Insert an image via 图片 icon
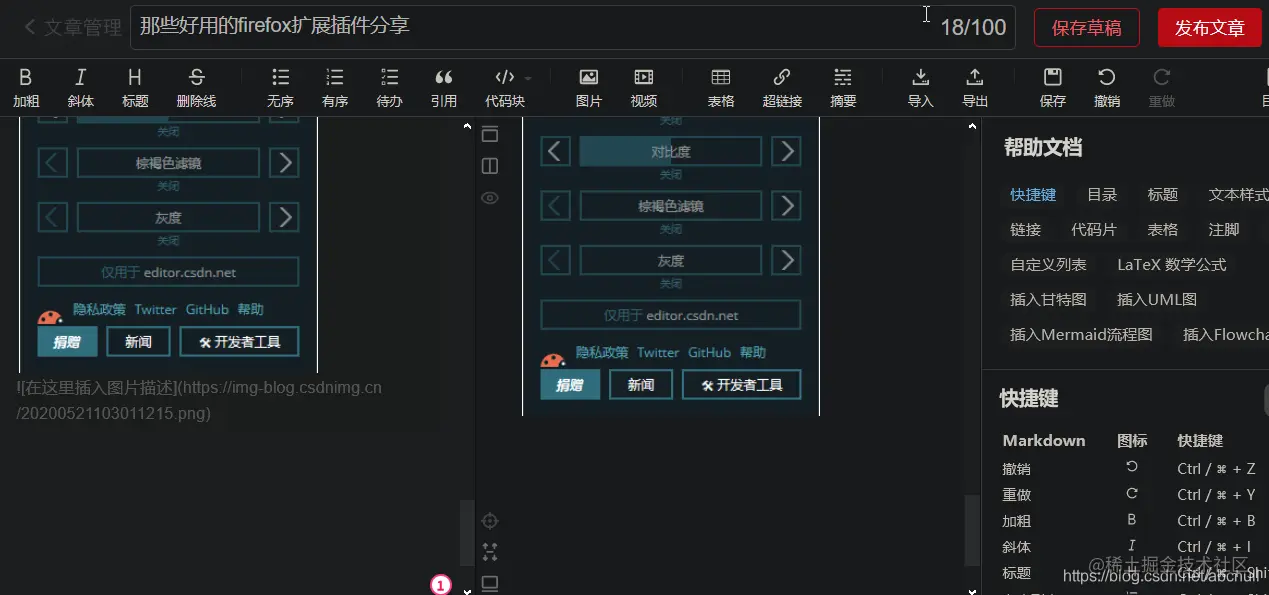1269x595 pixels. coord(588,87)
